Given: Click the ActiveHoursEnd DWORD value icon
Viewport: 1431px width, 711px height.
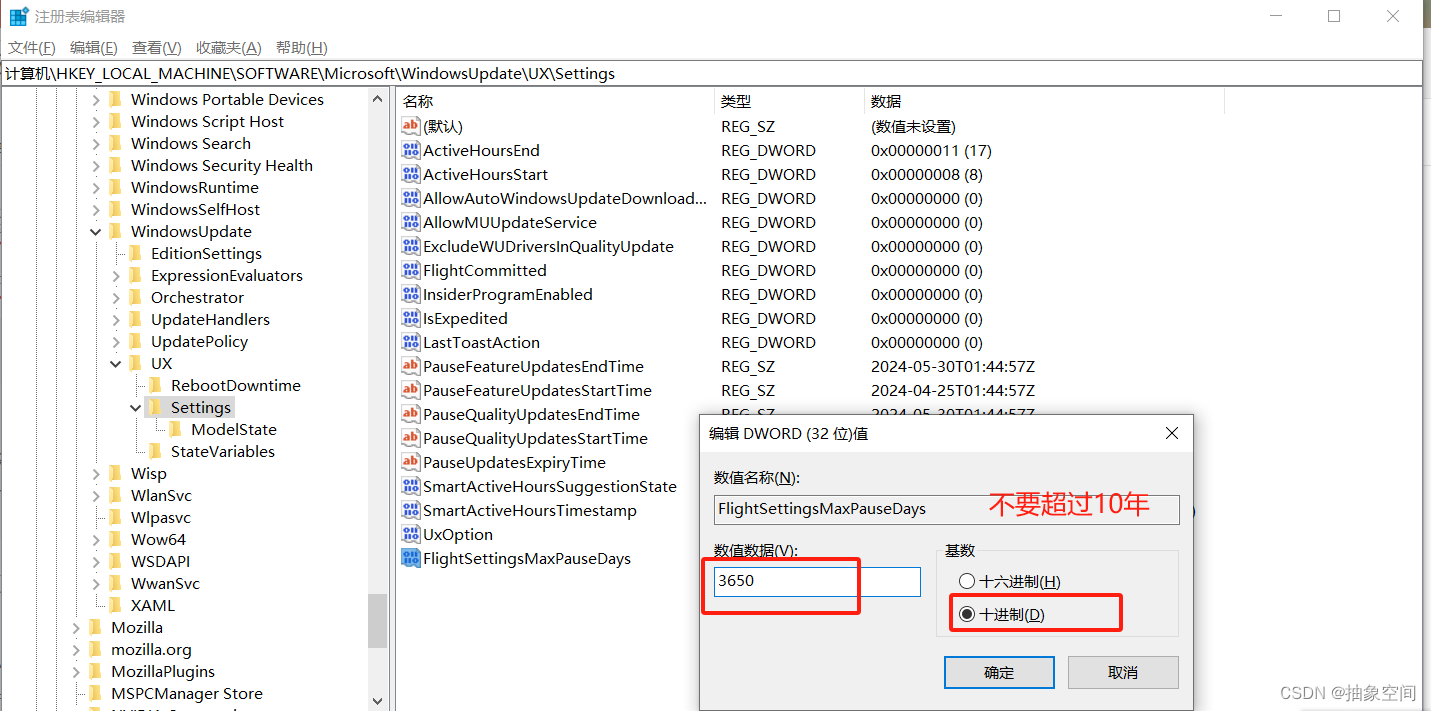Looking at the screenshot, I should [411, 150].
